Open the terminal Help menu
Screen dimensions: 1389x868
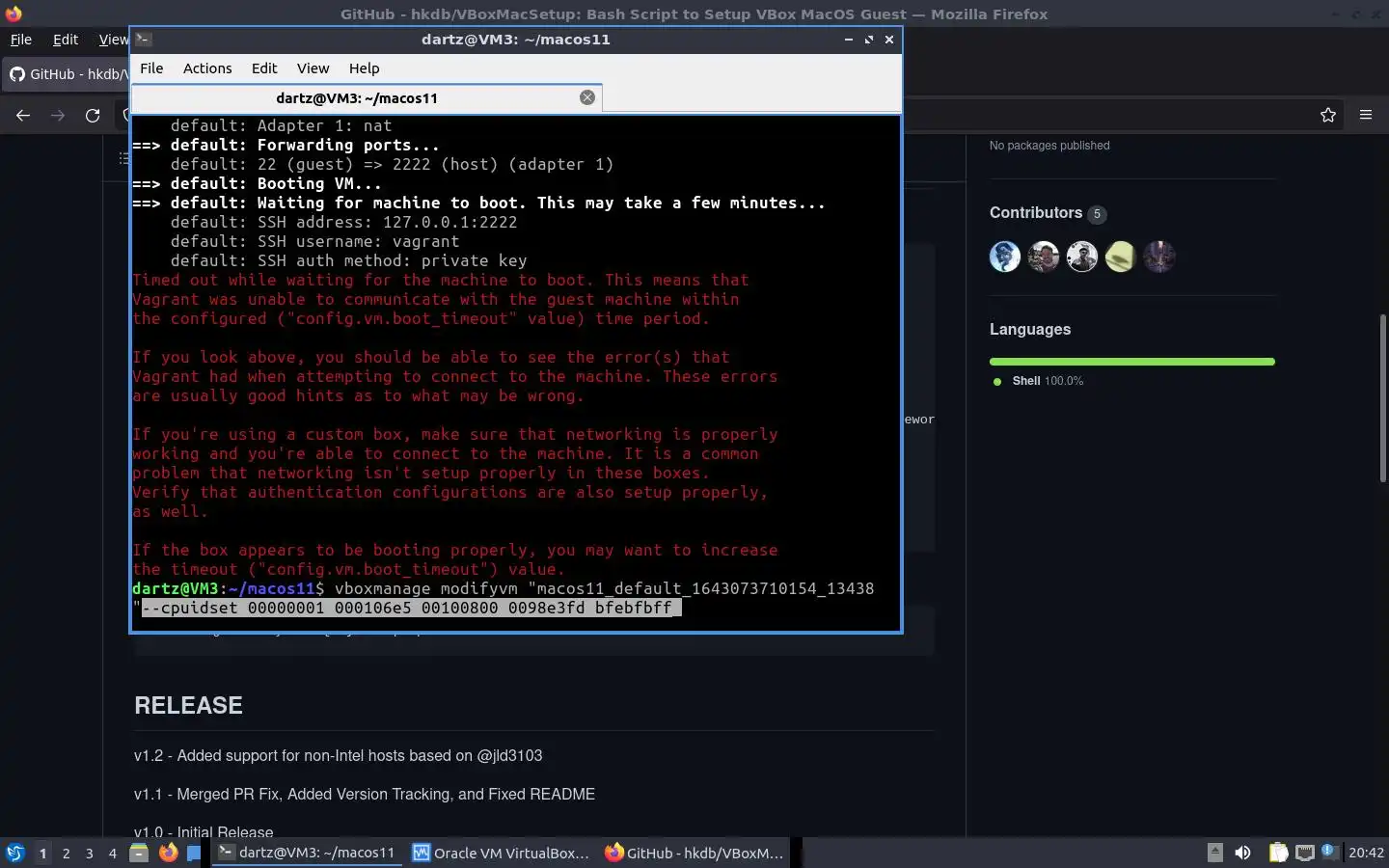click(364, 68)
